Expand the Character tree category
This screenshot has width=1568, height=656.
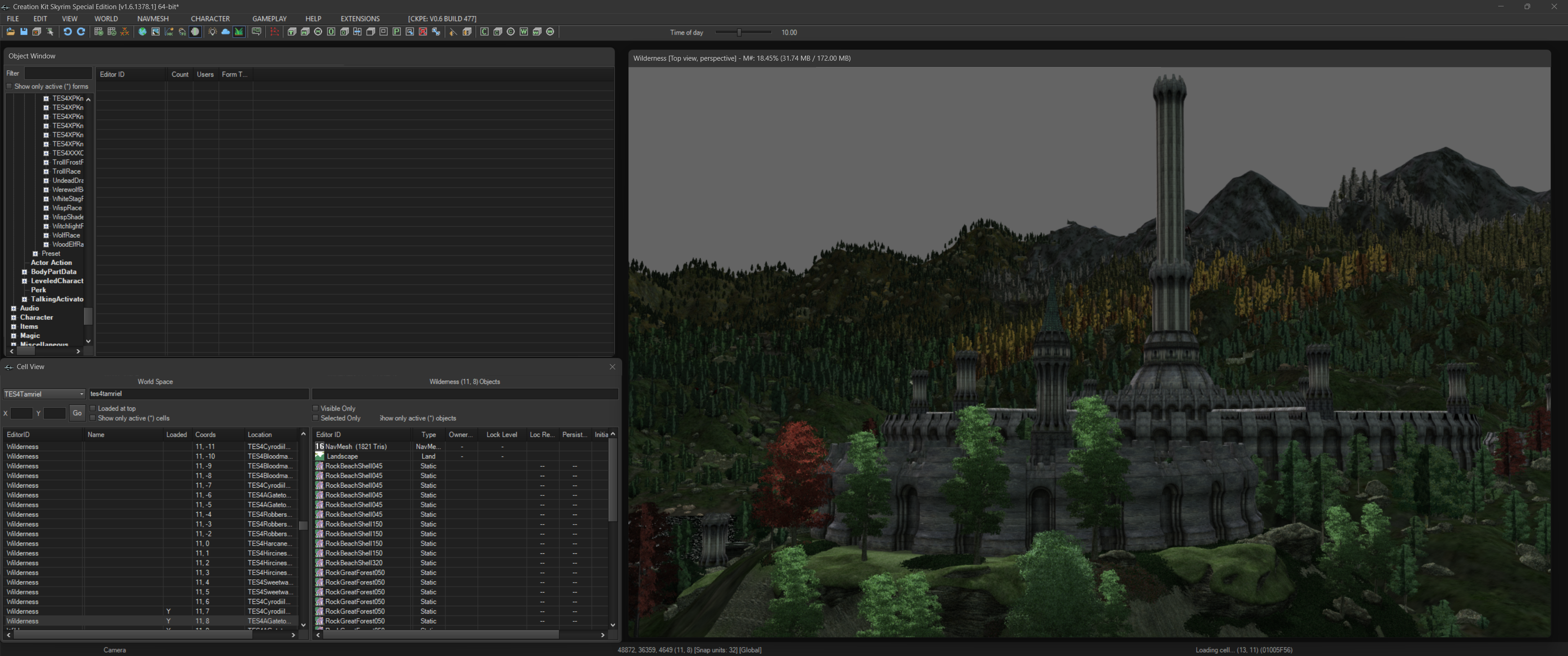point(14,318)
